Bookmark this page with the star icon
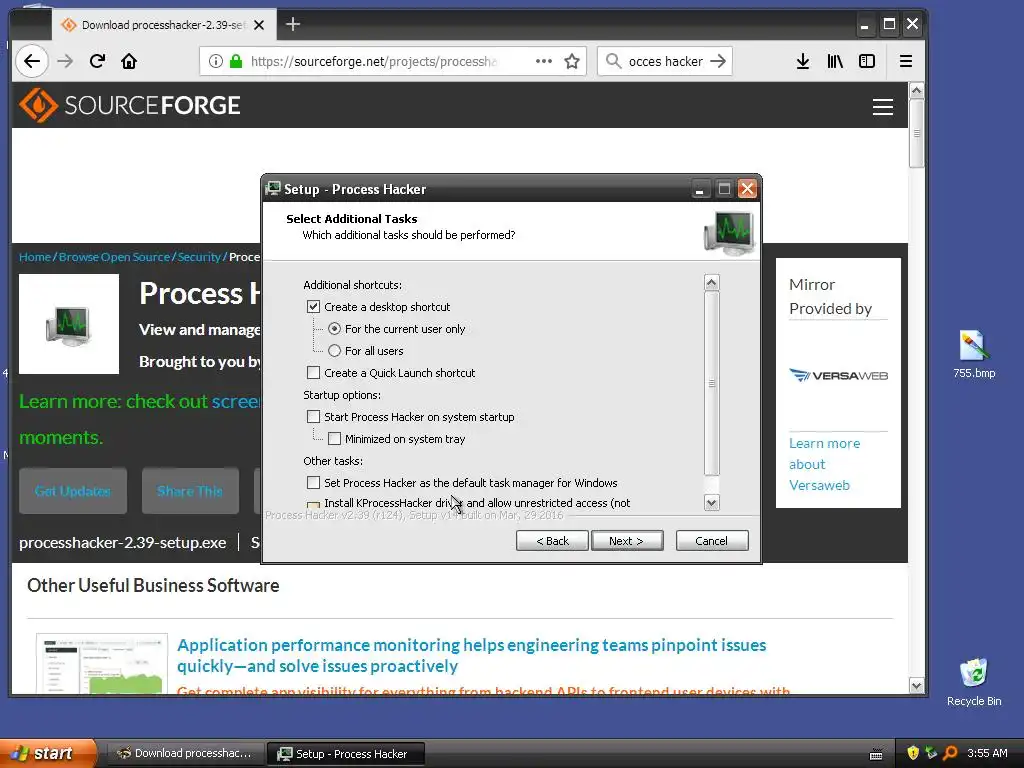This screenshot has width=1024, height=768. click(x=572, y=61)
